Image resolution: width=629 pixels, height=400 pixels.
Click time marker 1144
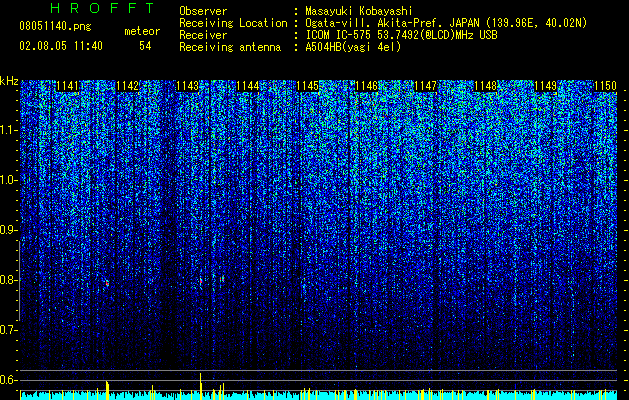248,86
